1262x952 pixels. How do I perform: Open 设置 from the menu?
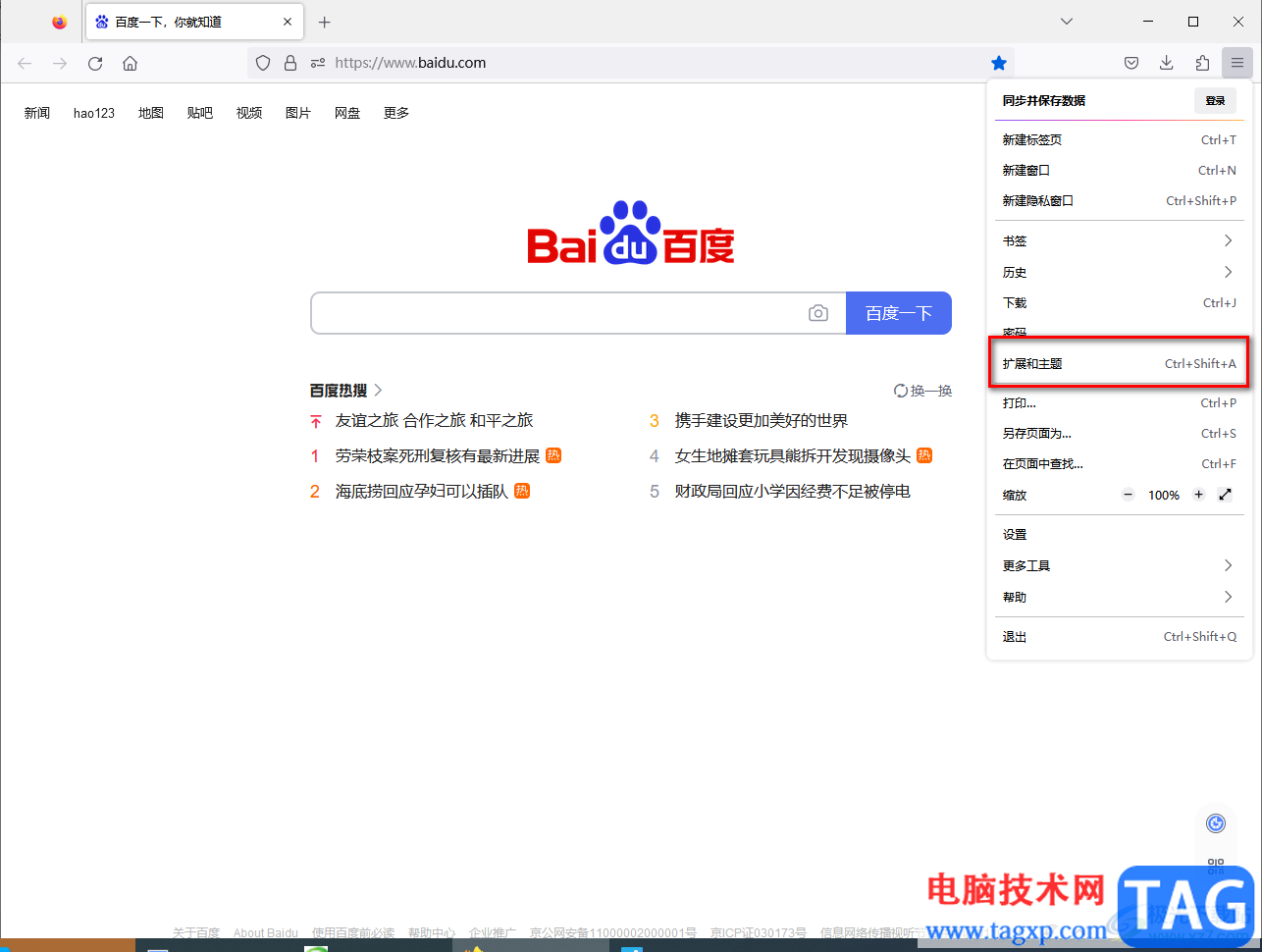(1119, 535)
